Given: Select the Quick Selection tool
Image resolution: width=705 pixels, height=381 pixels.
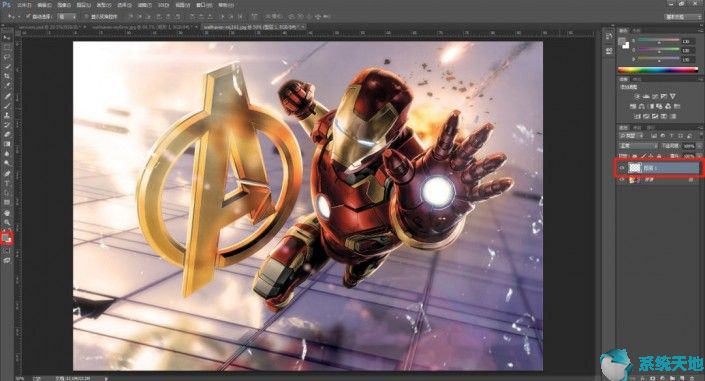Looking at the screenshot, I should (7, 67).
